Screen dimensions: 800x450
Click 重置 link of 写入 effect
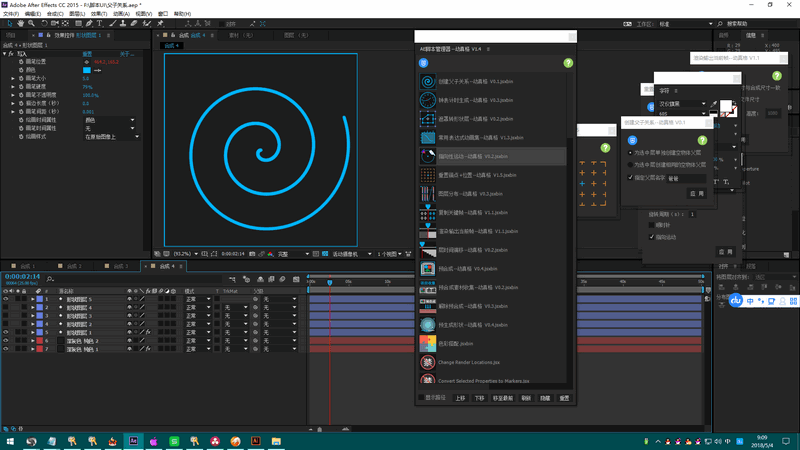87,54
